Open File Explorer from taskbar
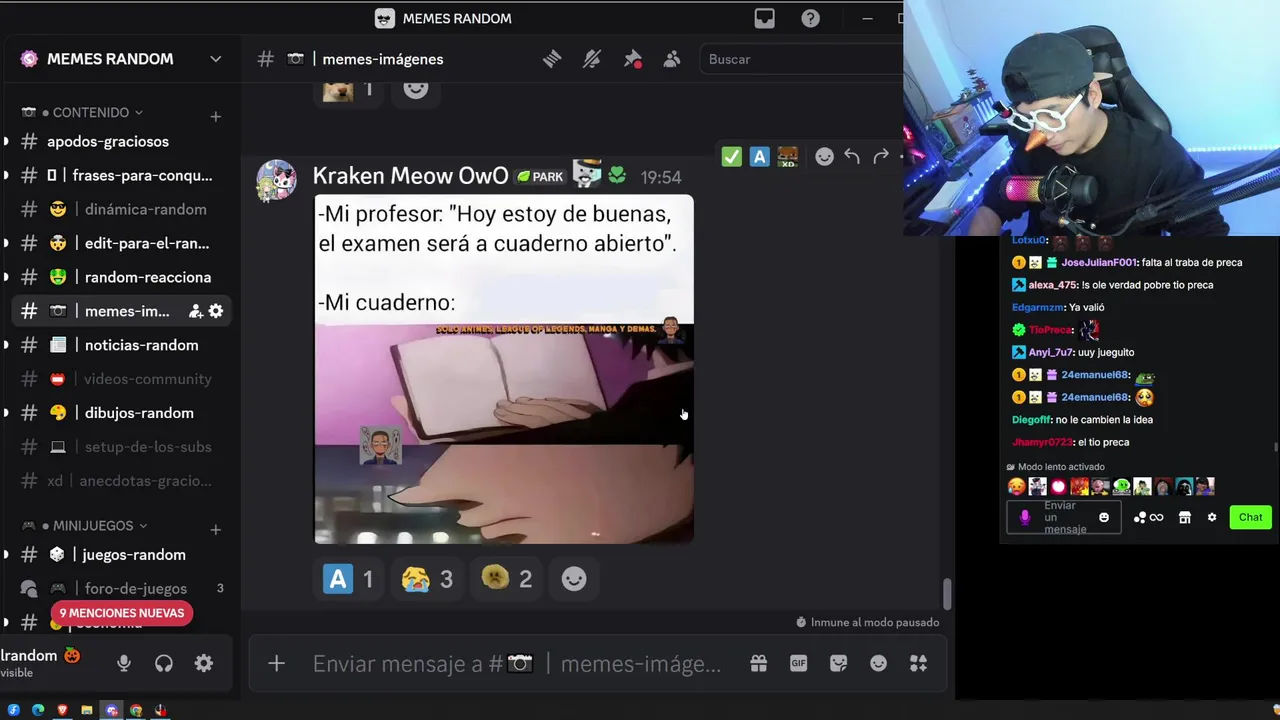 click(87, 710)
